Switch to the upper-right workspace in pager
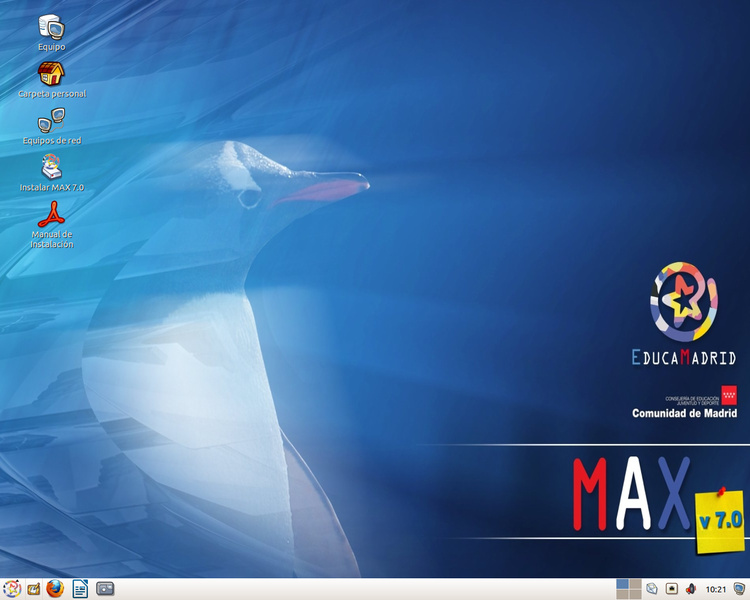 (635, 584)
